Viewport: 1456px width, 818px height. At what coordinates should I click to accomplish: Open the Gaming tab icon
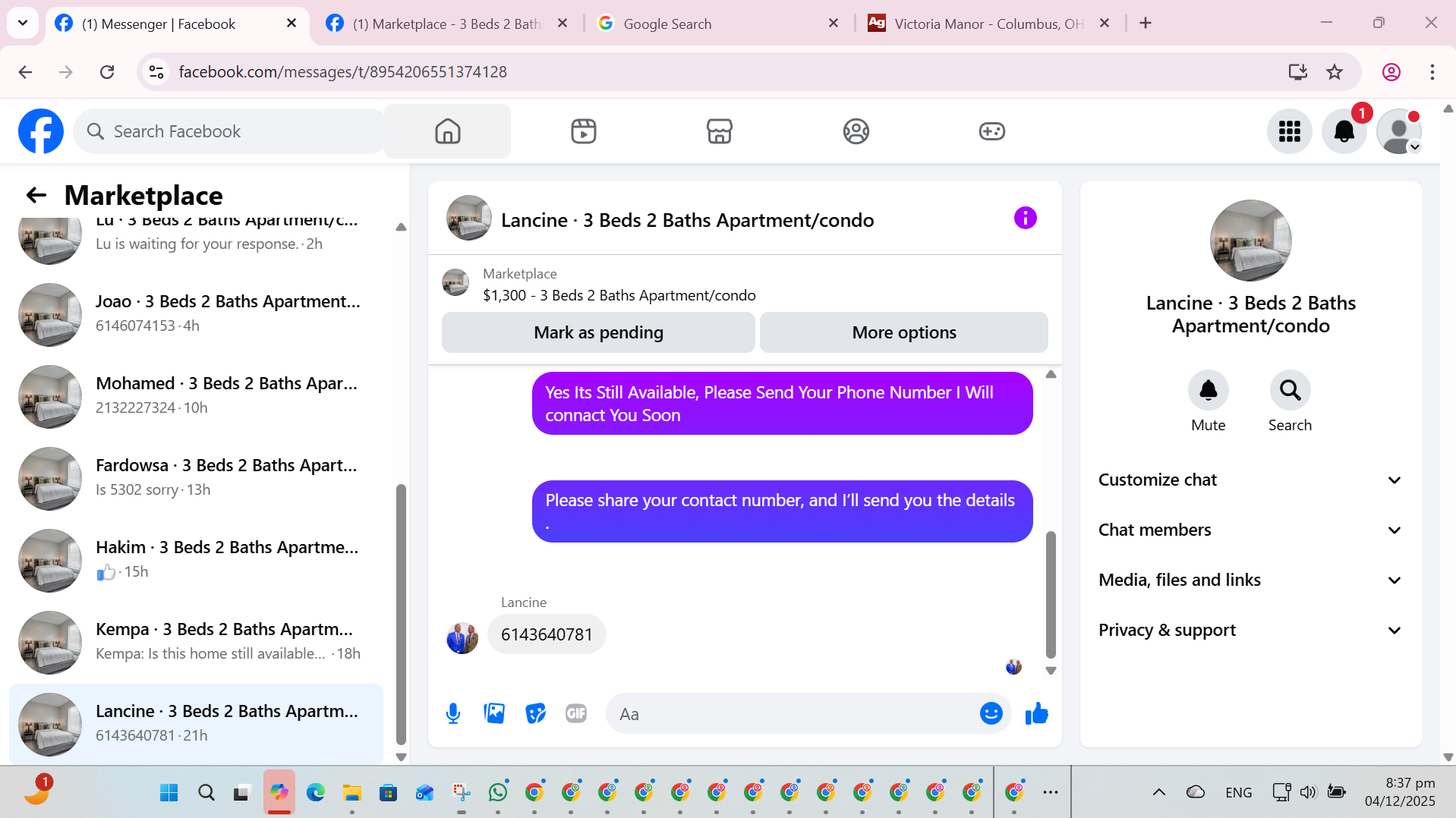991,131
